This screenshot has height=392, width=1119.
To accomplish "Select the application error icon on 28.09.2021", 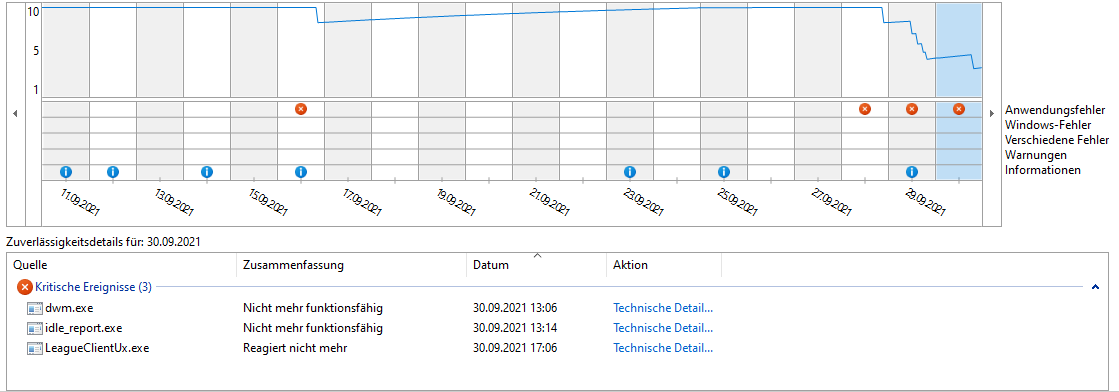I will click(865, 109).
